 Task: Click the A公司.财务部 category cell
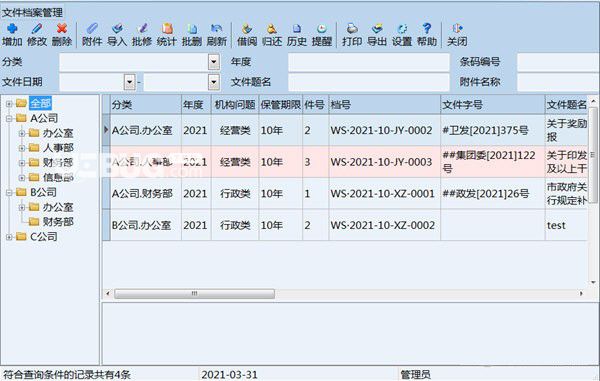(x=145, y=194)
